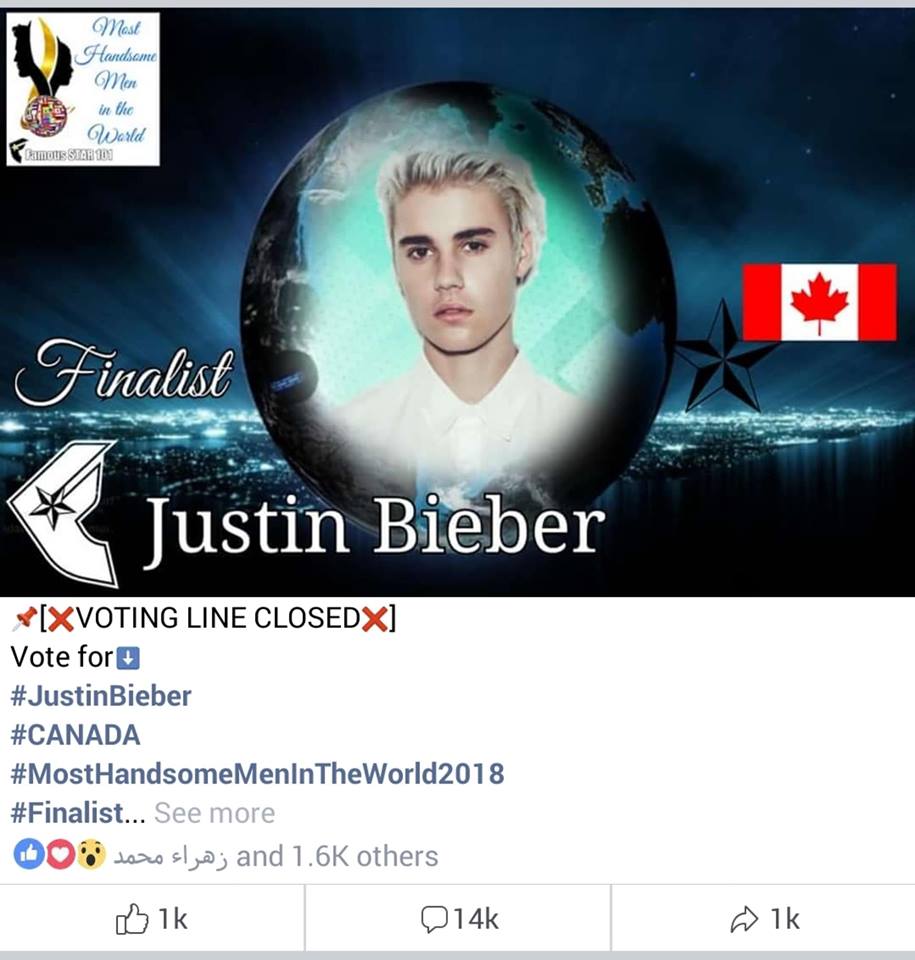915x960 pixels.
Task: Click the blue down-arrow emoji after Vote for
Action: click(128, 658)
